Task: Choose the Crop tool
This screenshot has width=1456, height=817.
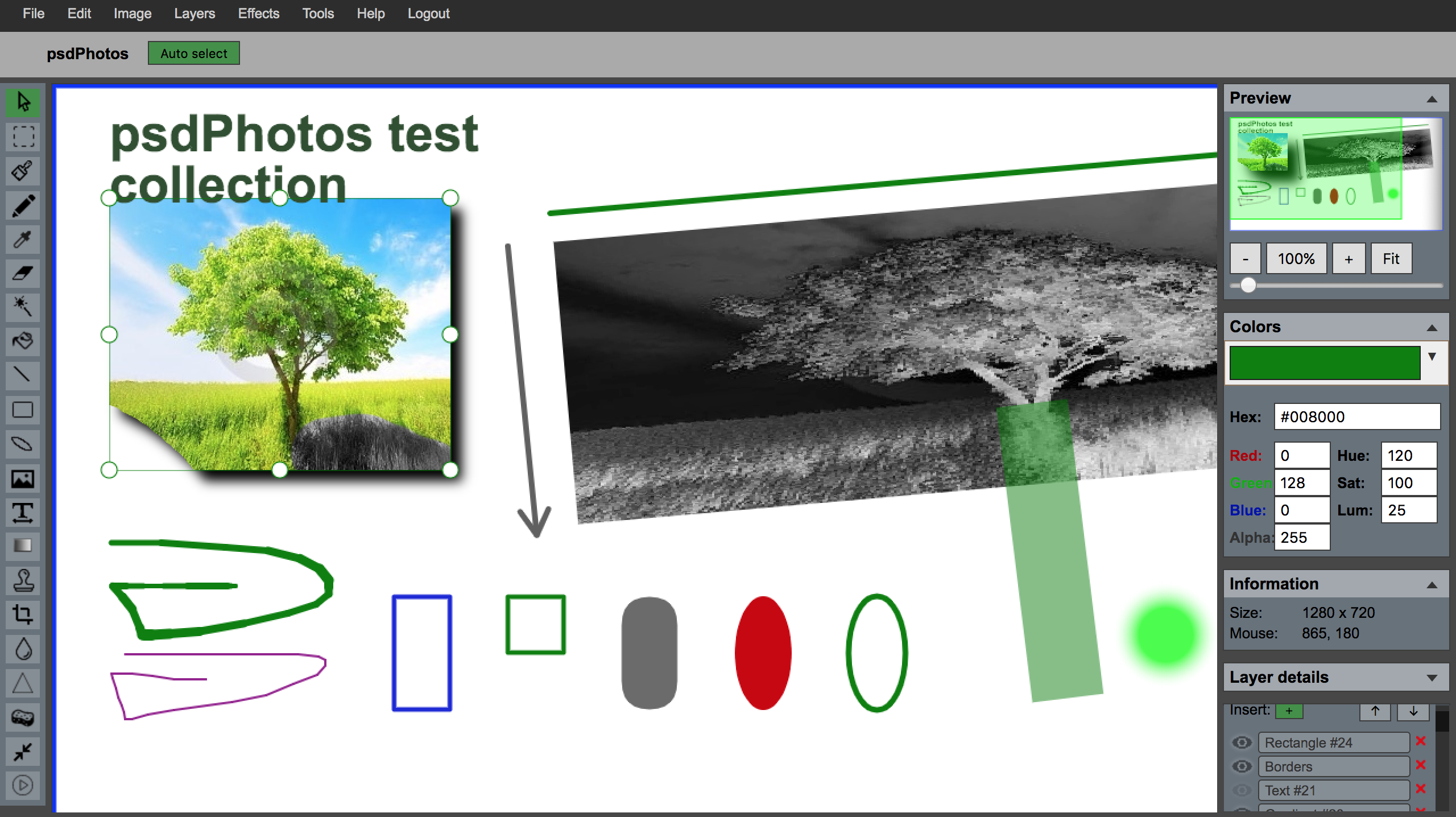Action: [x=23, y=614]
